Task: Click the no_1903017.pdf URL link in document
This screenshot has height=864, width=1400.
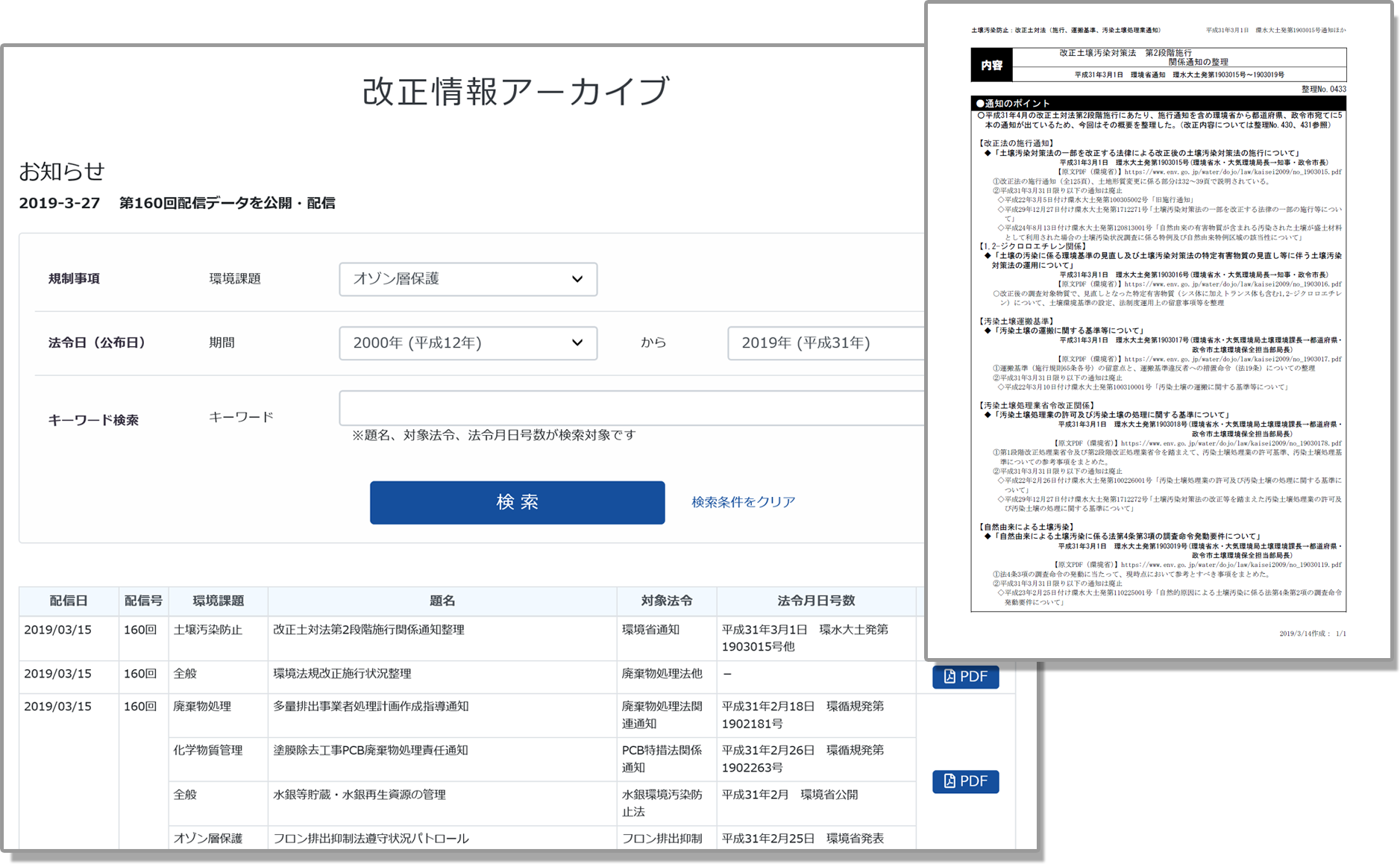Action: point(1234,359)
